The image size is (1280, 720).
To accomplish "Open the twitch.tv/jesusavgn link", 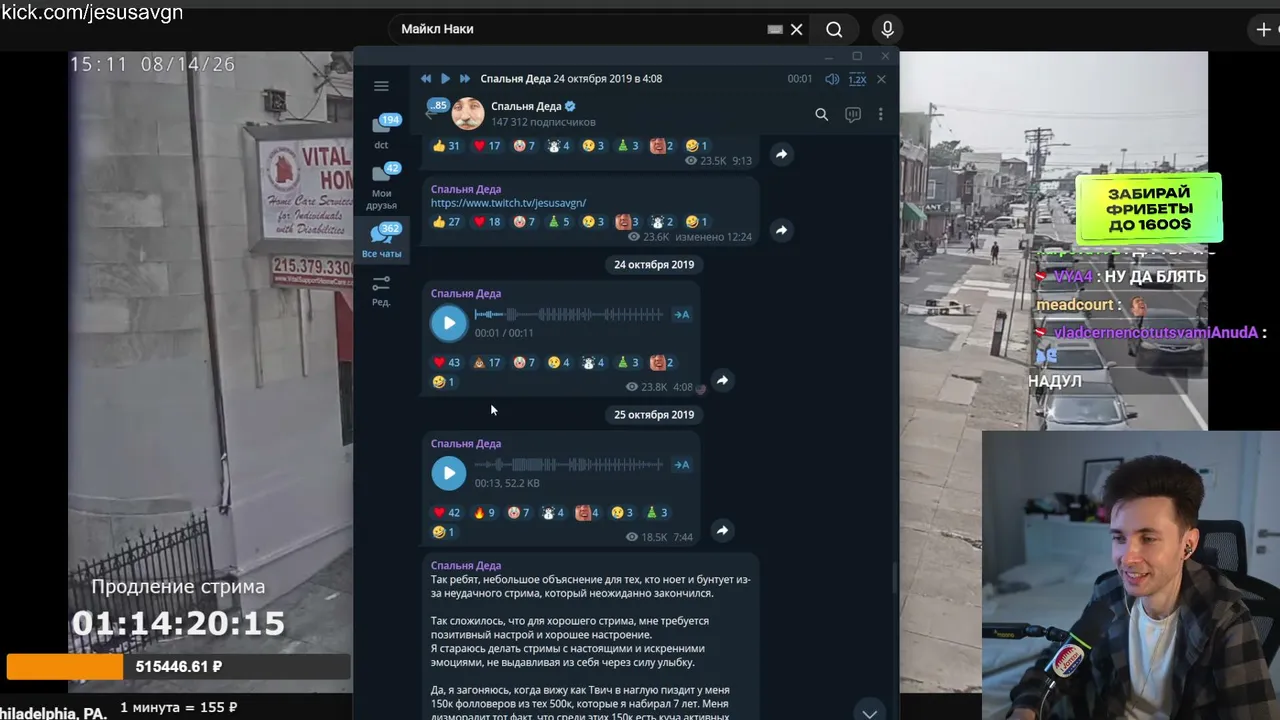I will tap(508, 203).
